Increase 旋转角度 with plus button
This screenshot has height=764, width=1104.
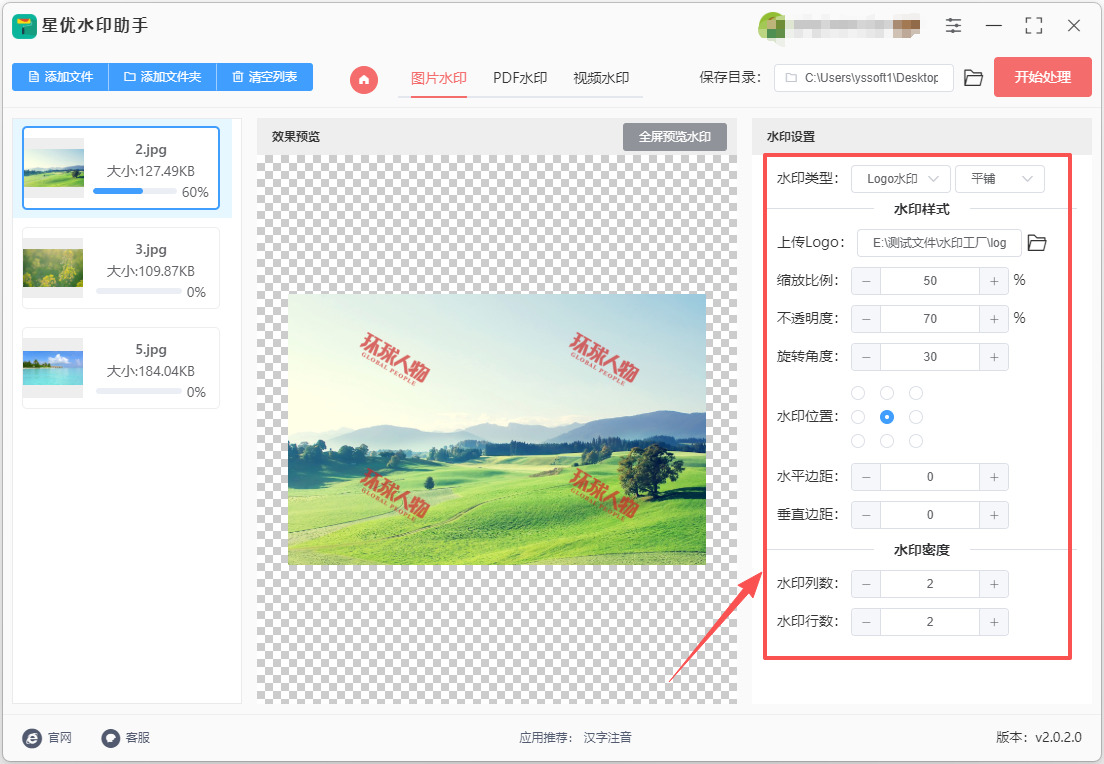[x=993, y=357]
